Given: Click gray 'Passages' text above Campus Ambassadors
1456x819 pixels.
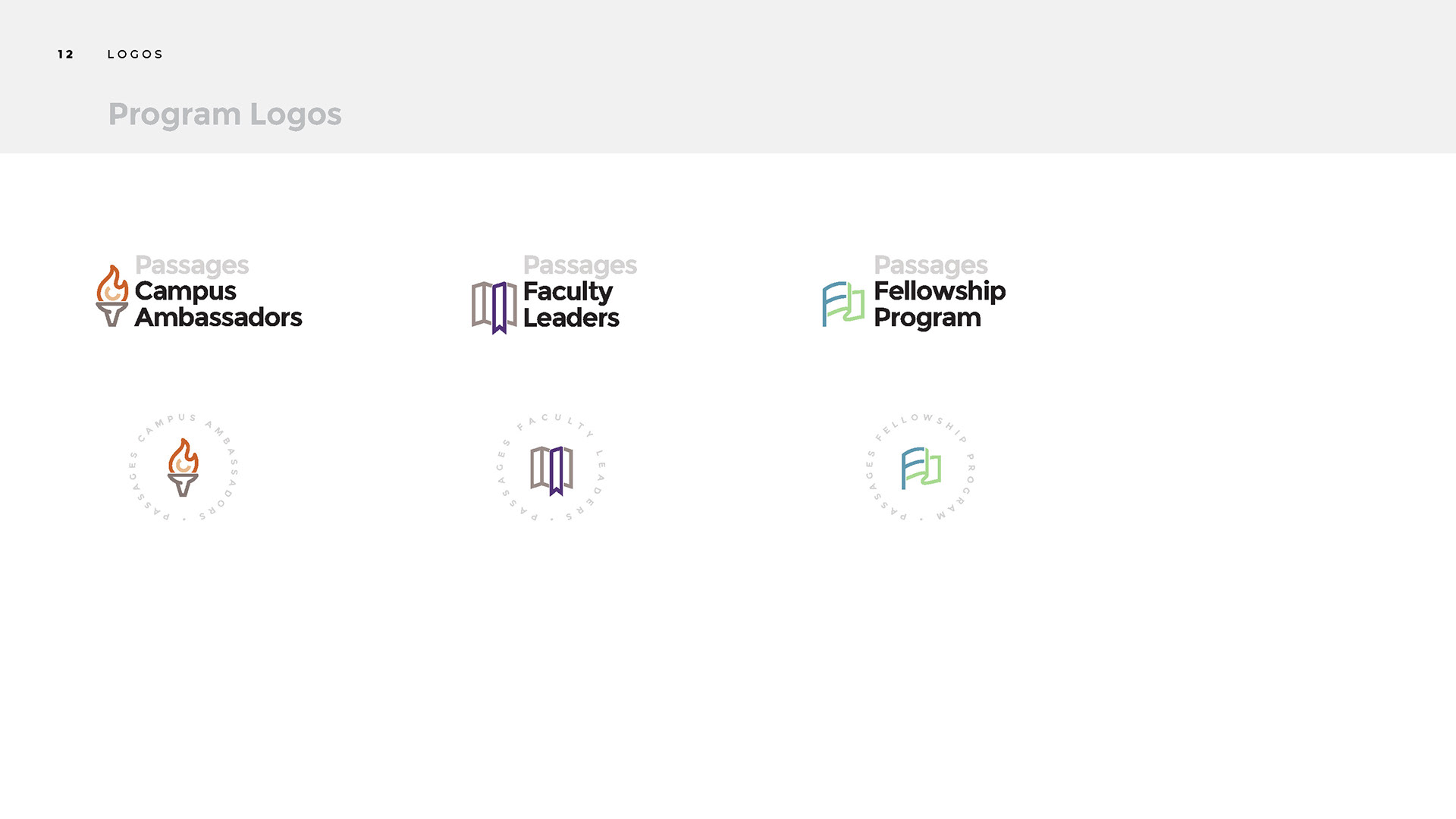Looking at the screenshot, I should tap(192, 265).
